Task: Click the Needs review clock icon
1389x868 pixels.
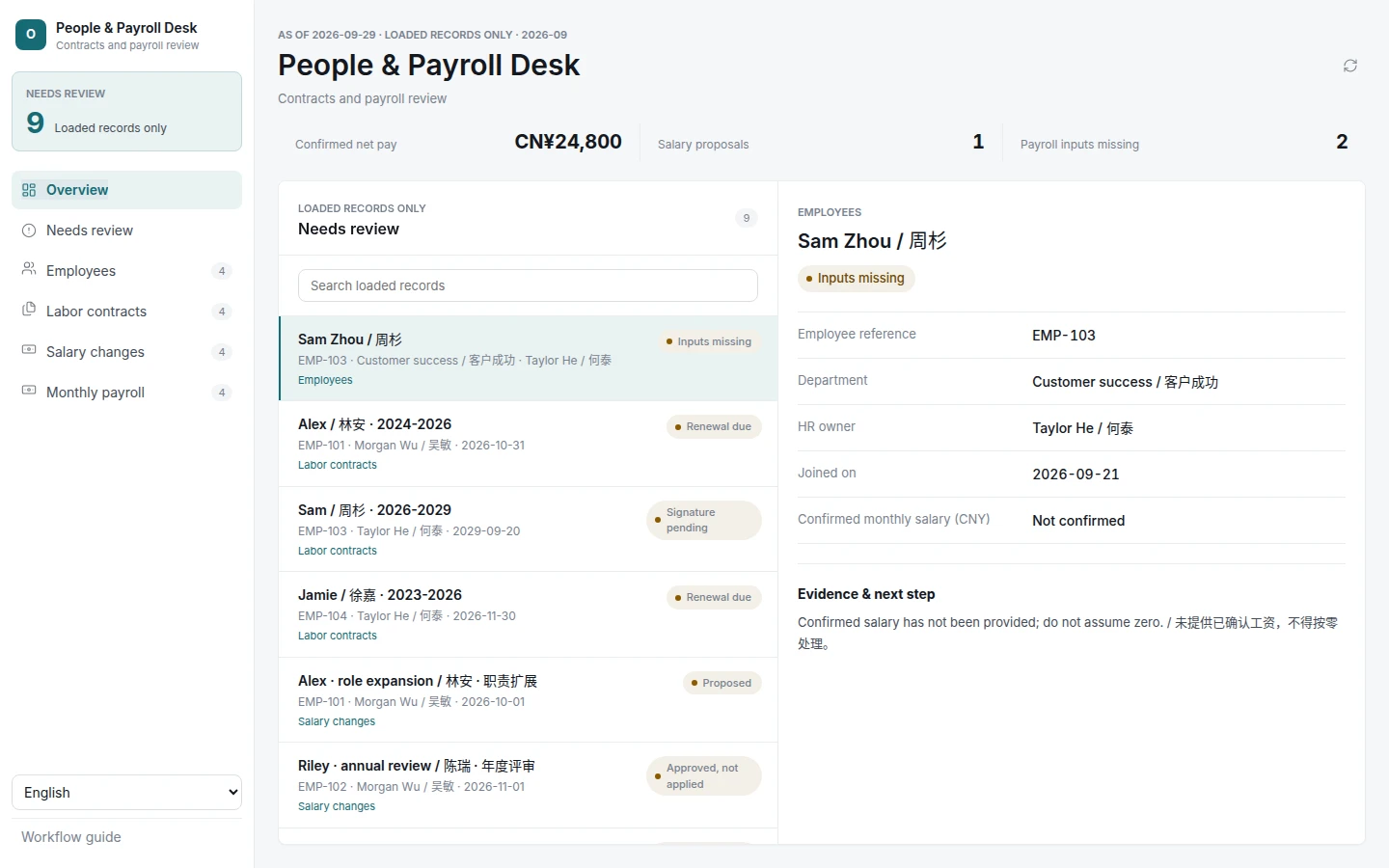Action: (29, 231)
